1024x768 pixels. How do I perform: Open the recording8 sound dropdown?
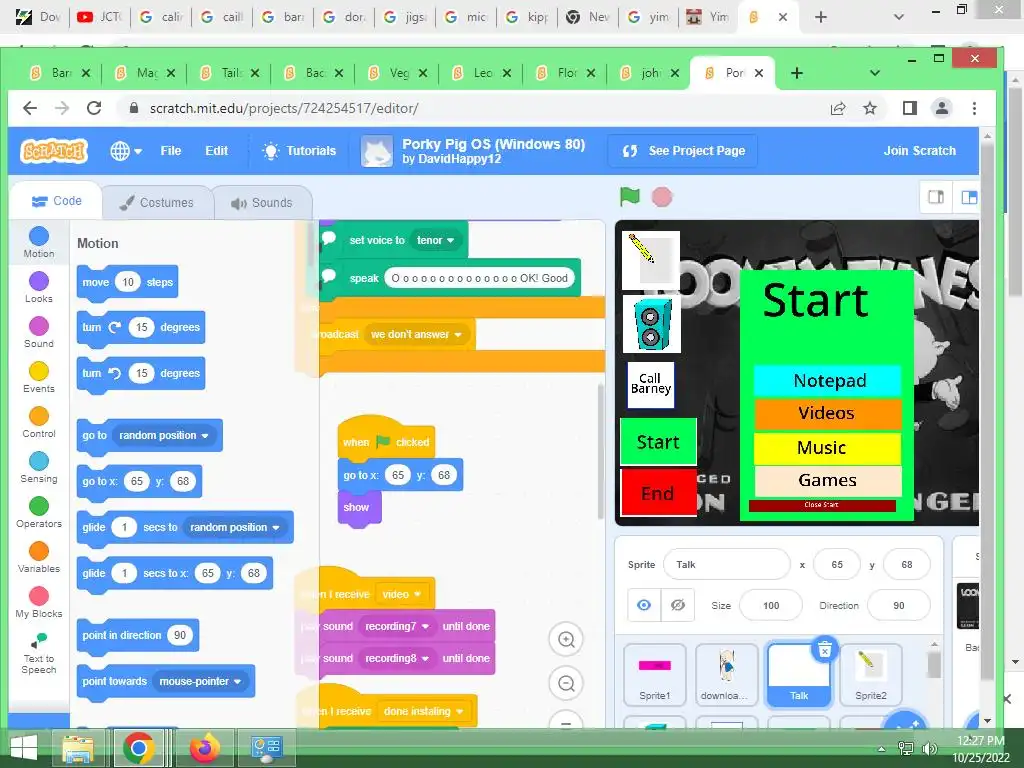(x=396, y=658)
